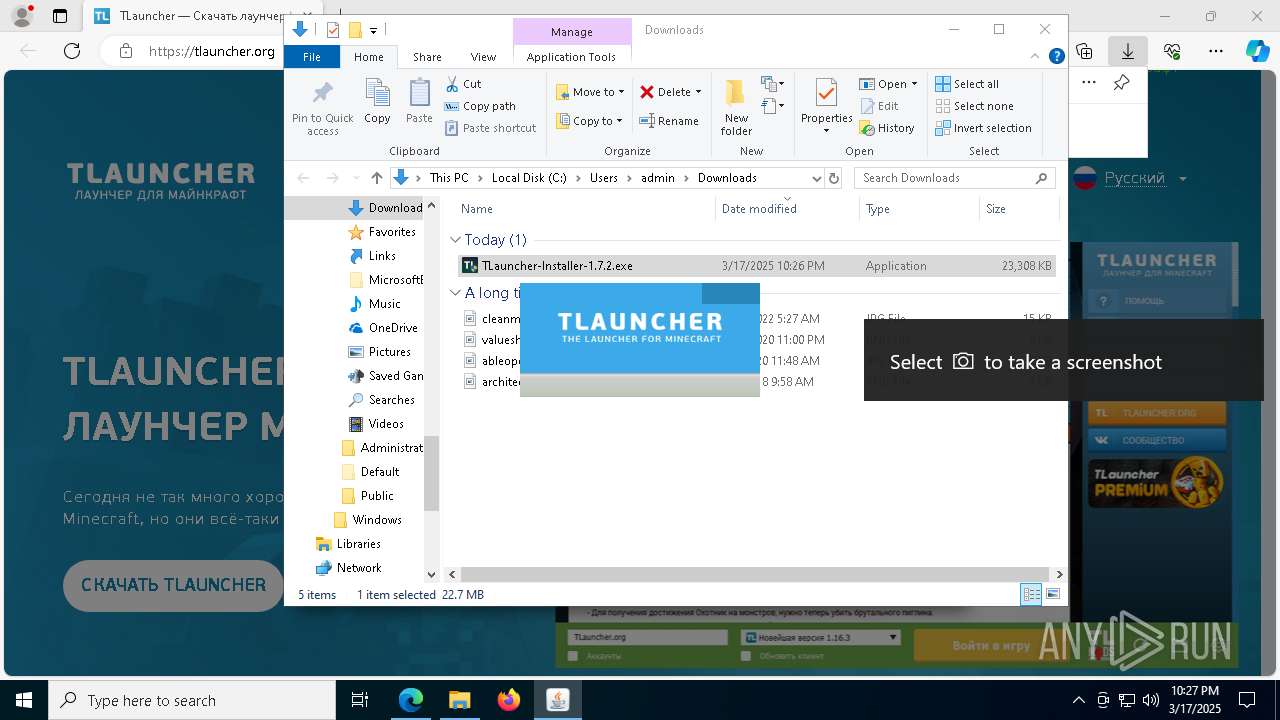Viewport: 1280px width, 720px height.
Task: Launch Firefox from the taskbar
Action: (508, 700)
